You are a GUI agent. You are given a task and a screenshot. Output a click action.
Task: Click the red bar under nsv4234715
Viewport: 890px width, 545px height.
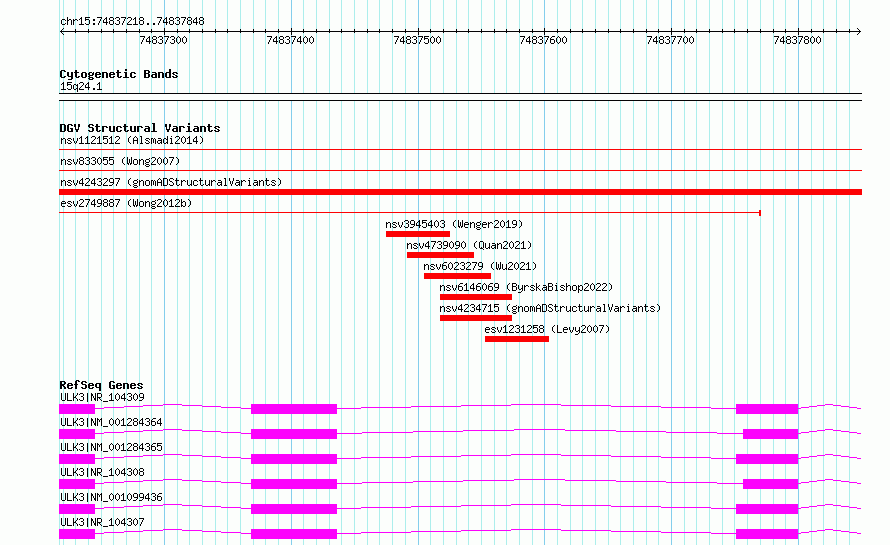476,318
